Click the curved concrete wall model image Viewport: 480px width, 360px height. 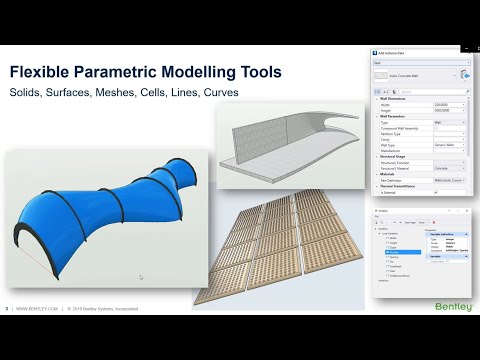(x=291, y=146)
